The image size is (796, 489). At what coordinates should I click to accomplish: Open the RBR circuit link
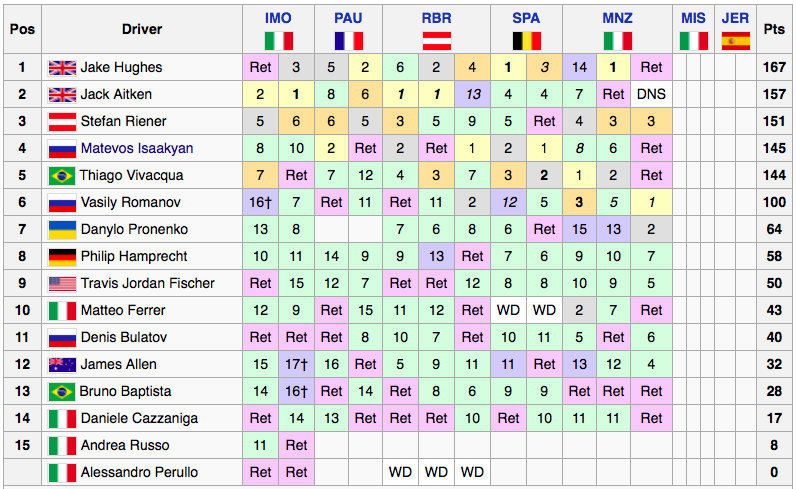tap(437, 18)
